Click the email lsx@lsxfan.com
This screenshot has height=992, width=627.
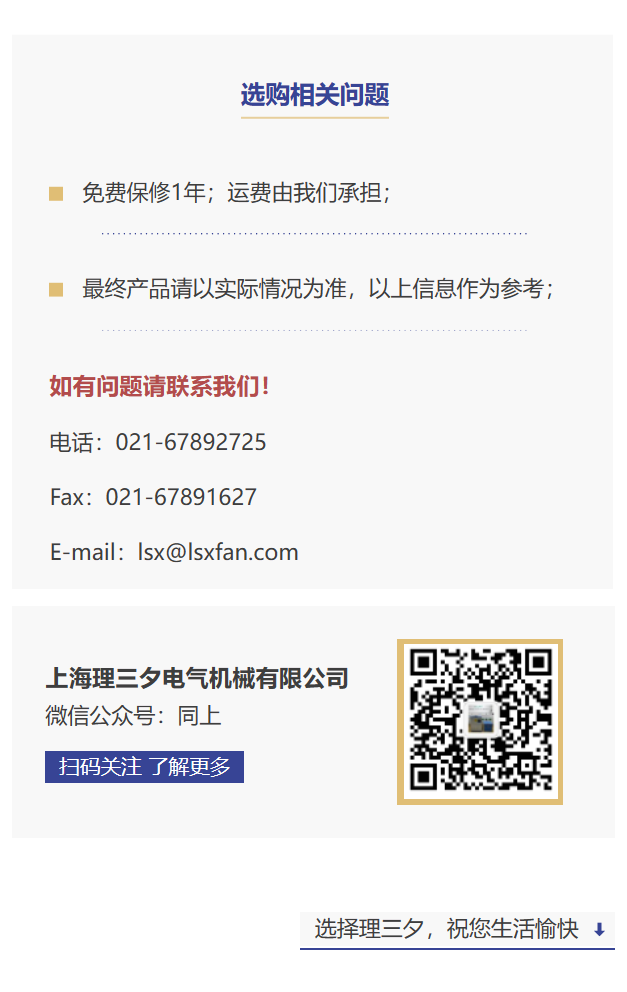(x=218, y=552)
